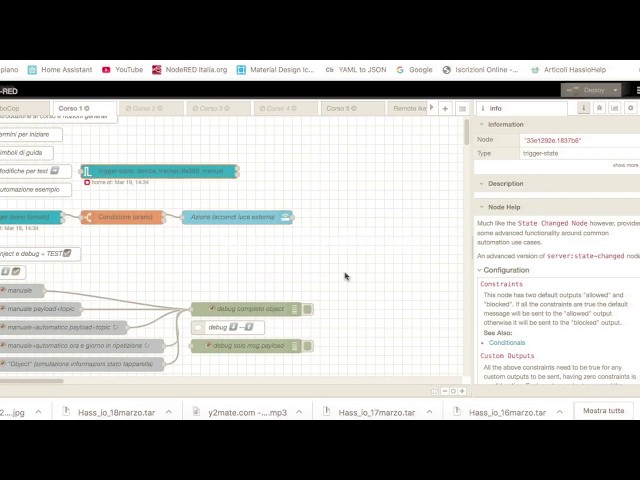Select the Condizione (orario) switch node
Viewport: 640px width, 480px height.
(122, 217)
